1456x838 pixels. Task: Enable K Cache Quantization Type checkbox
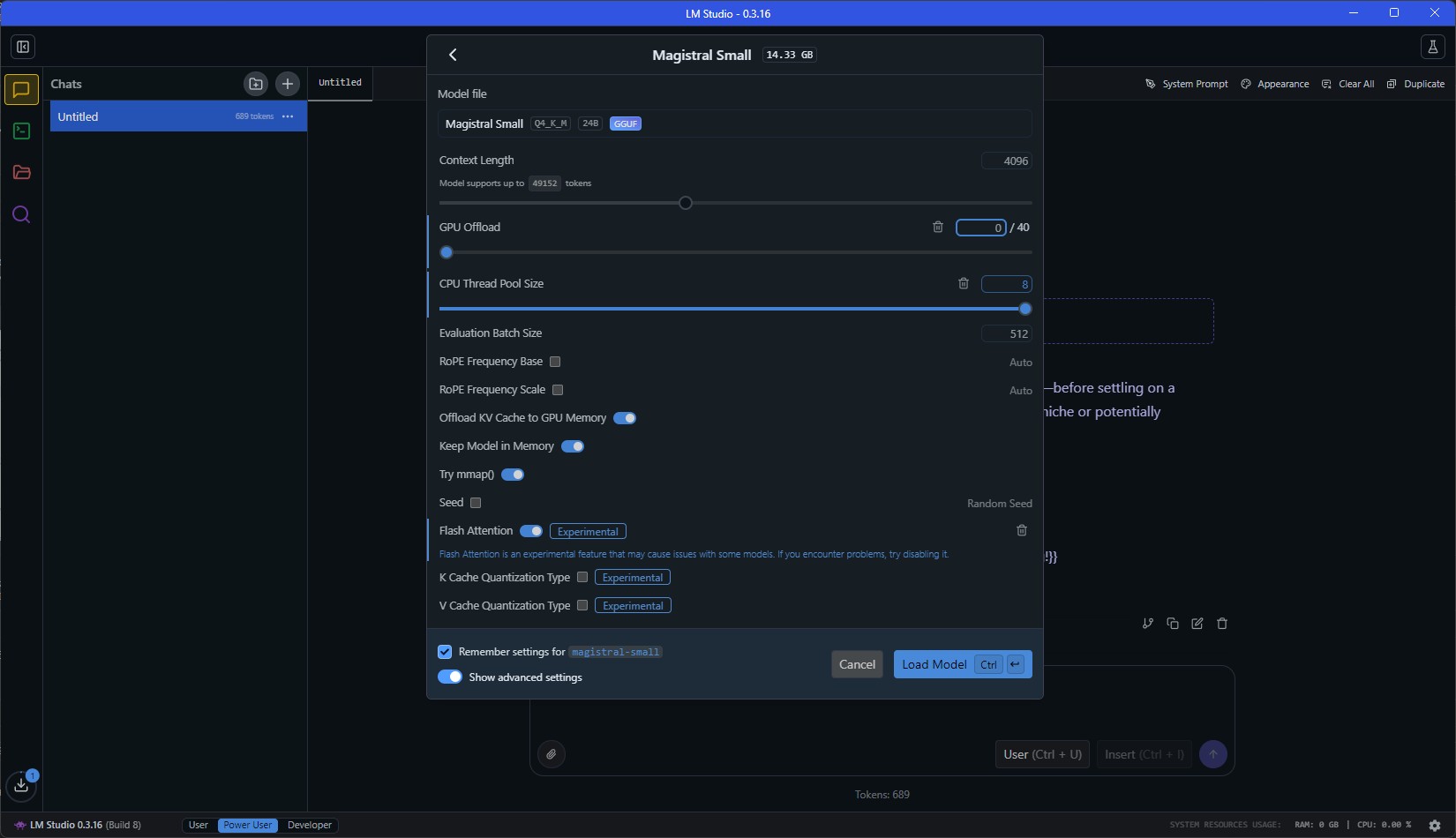click(582, 577)
